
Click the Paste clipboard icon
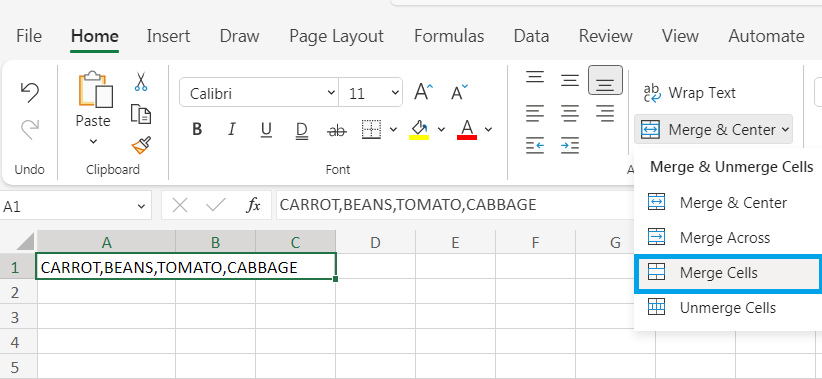pos(95,90)
